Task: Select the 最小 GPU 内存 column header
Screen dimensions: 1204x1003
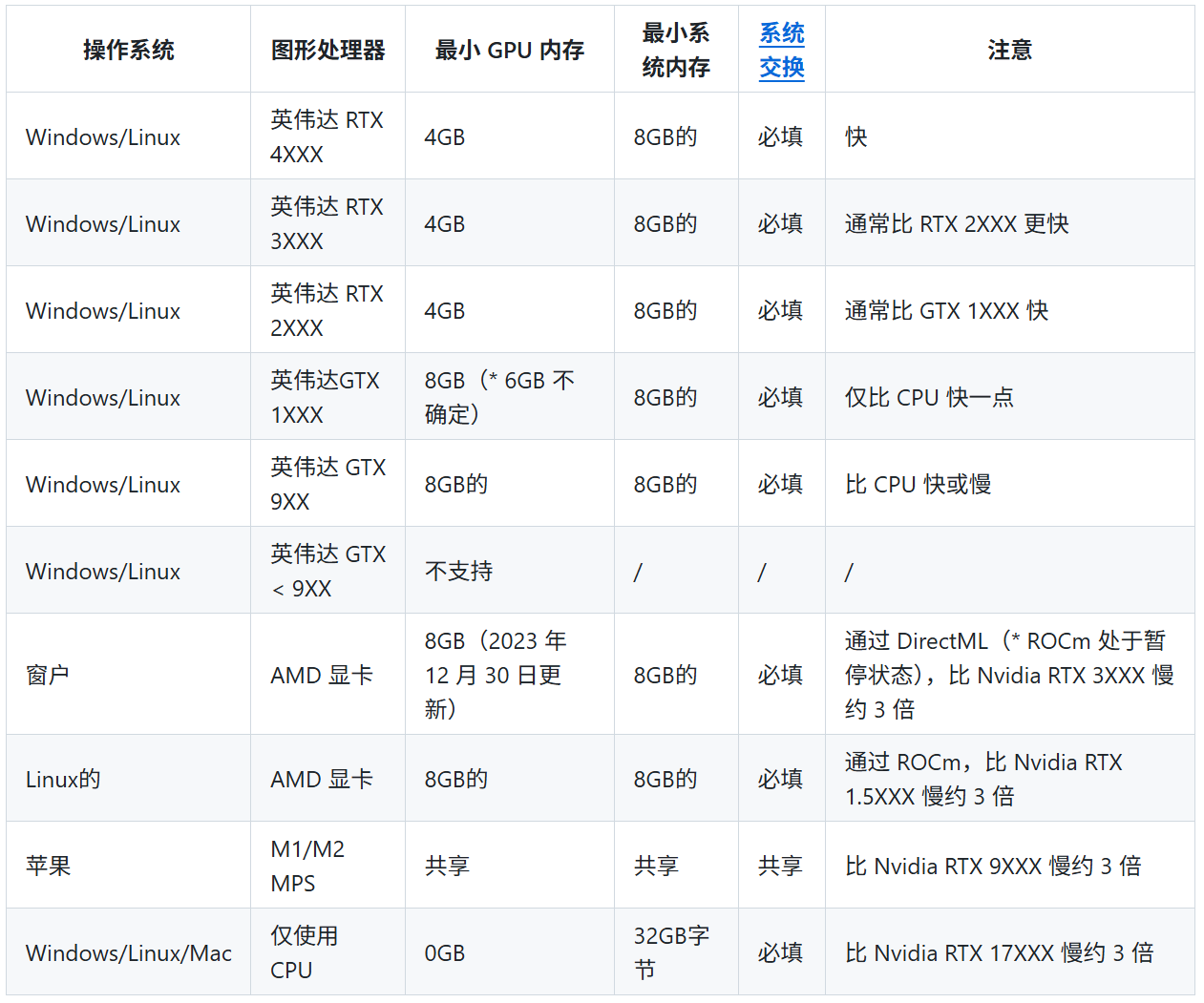Action: click(509, 51)
